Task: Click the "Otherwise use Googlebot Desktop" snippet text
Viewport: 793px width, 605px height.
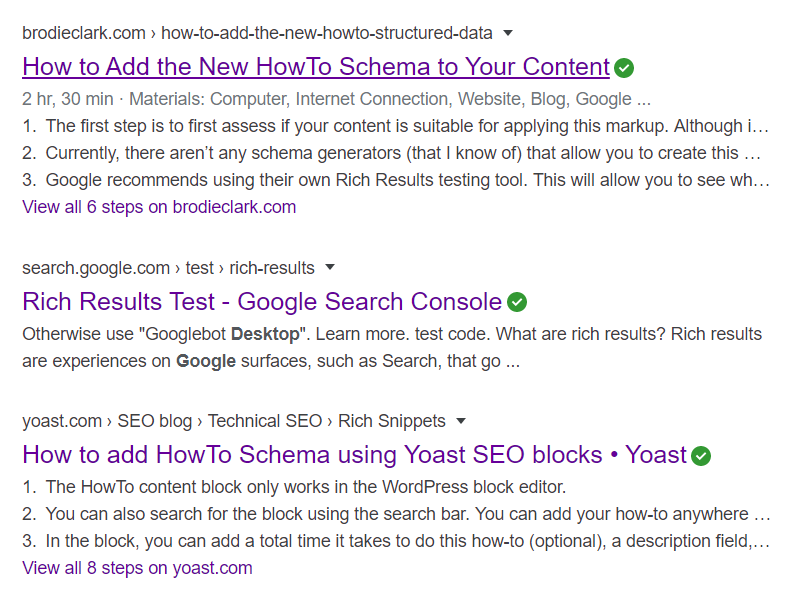Action: coord(391,334)
